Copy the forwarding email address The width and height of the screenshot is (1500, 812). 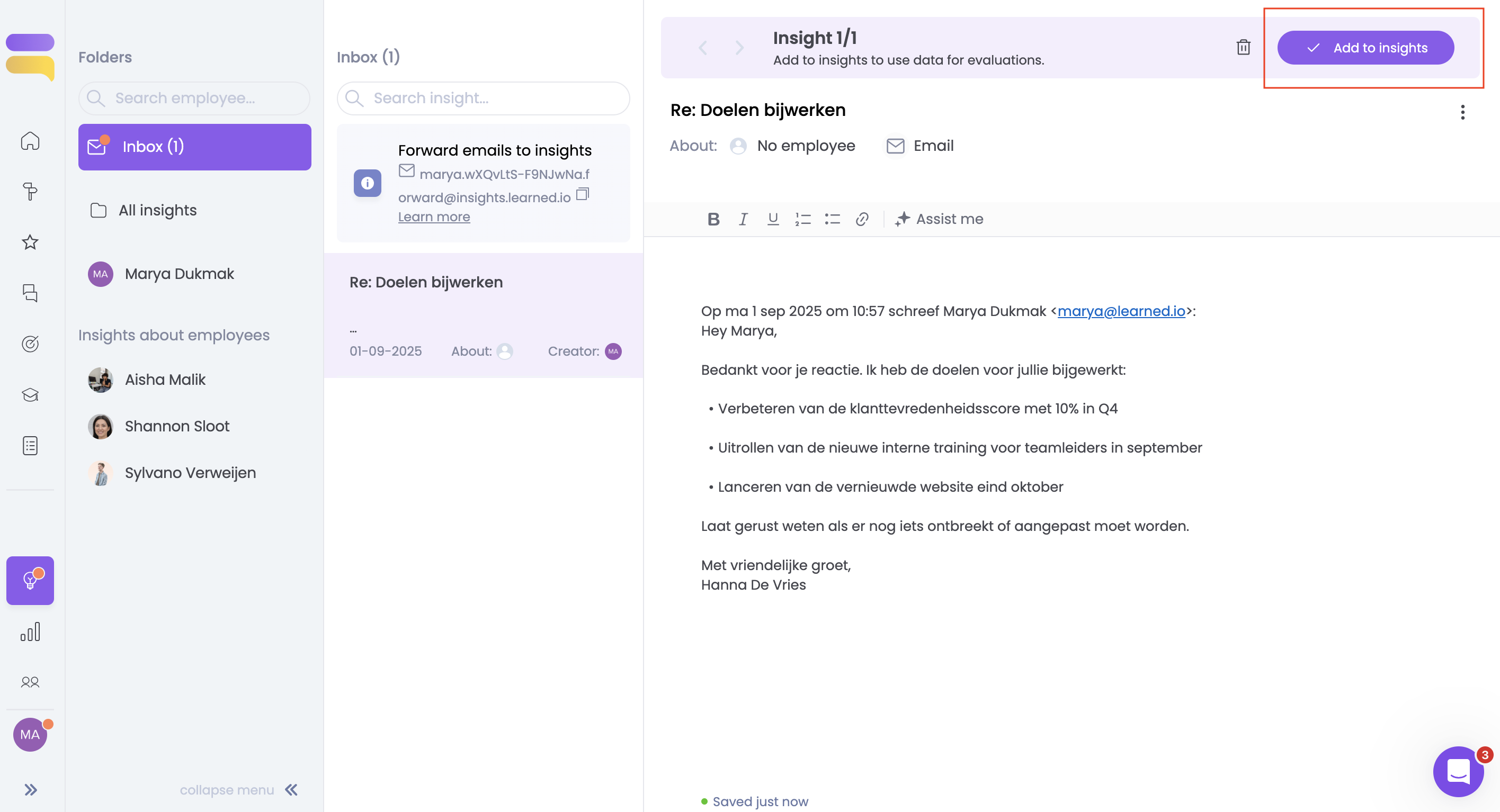point(582,194)
